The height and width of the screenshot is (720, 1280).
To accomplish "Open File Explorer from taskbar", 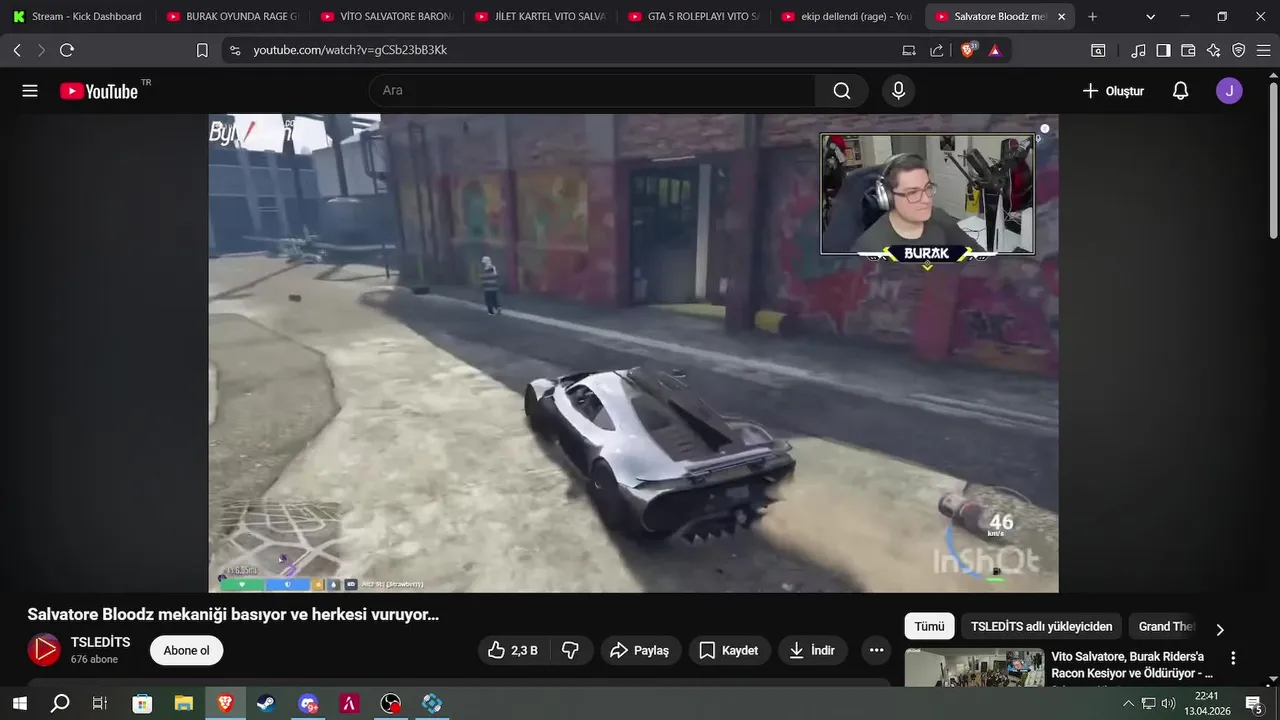I will click(183, 704).
